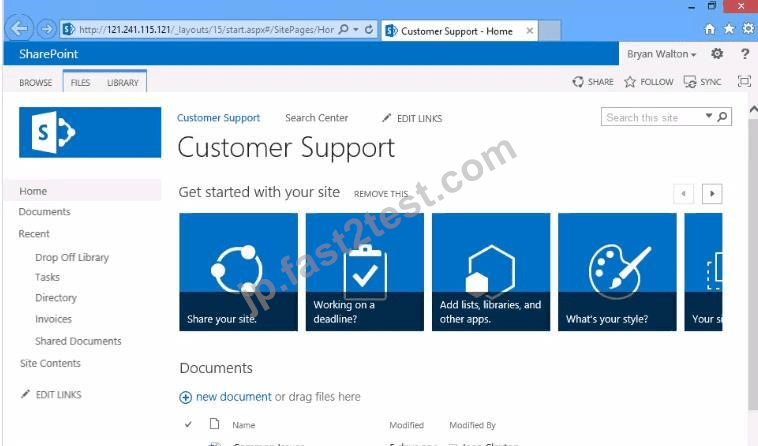Switch to the FILES ribbon tab
Image resolution: width=758 pixels, height=446 pixels.
80,83
